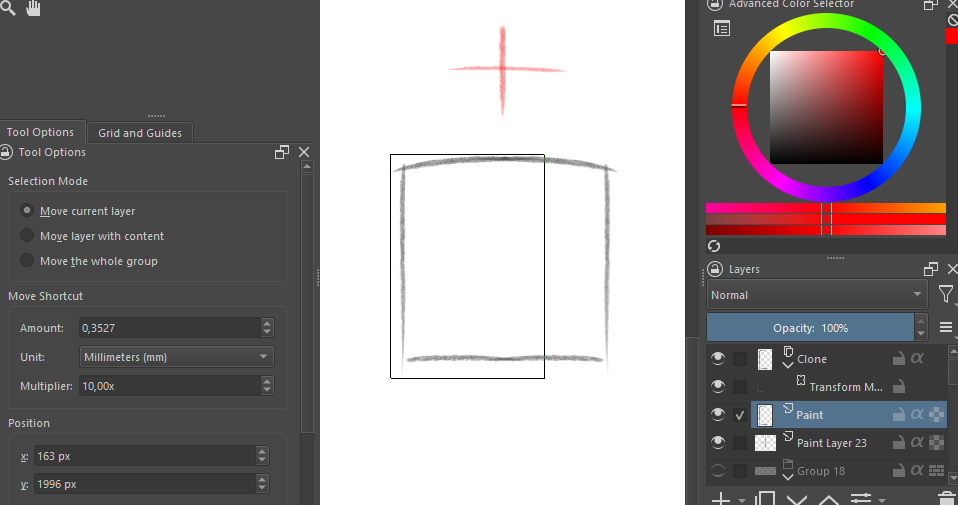Image resolution: width=958 pixels, height=505 pixels.
Task: Check the Paint Layer 23 checkbox
Action: coord(740,443)
